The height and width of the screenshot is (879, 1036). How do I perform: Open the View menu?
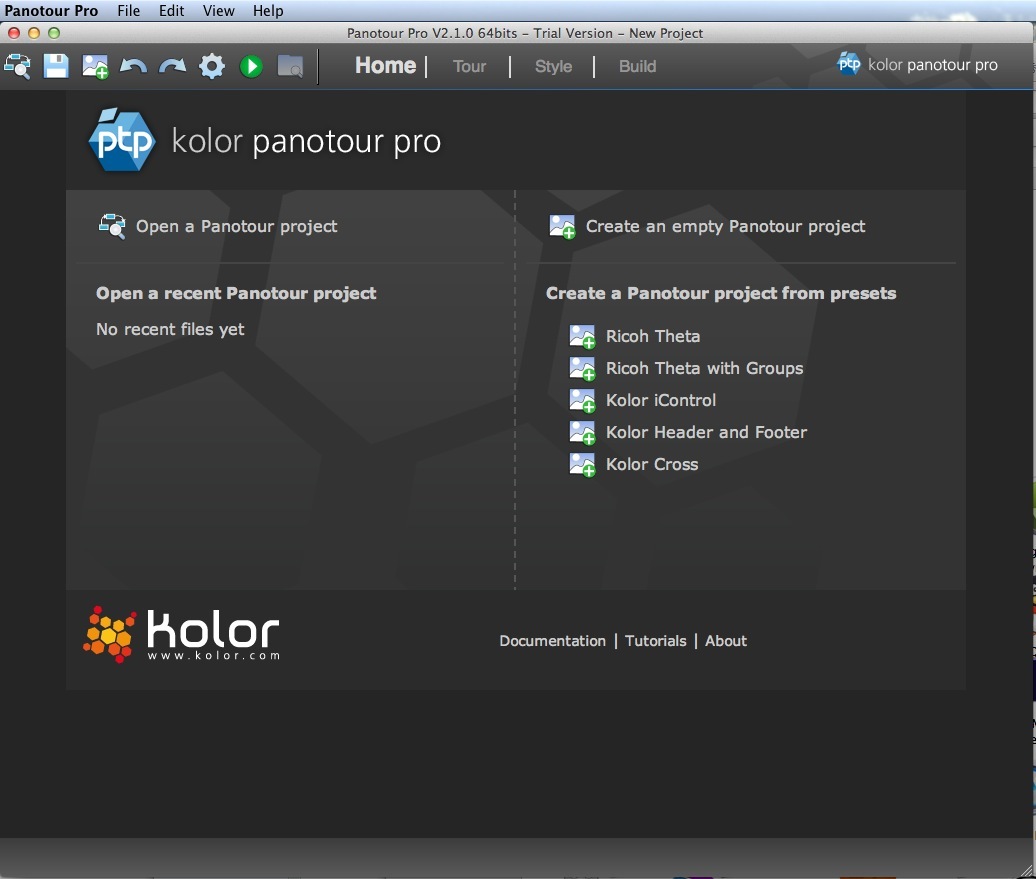[x=218, y=11]
